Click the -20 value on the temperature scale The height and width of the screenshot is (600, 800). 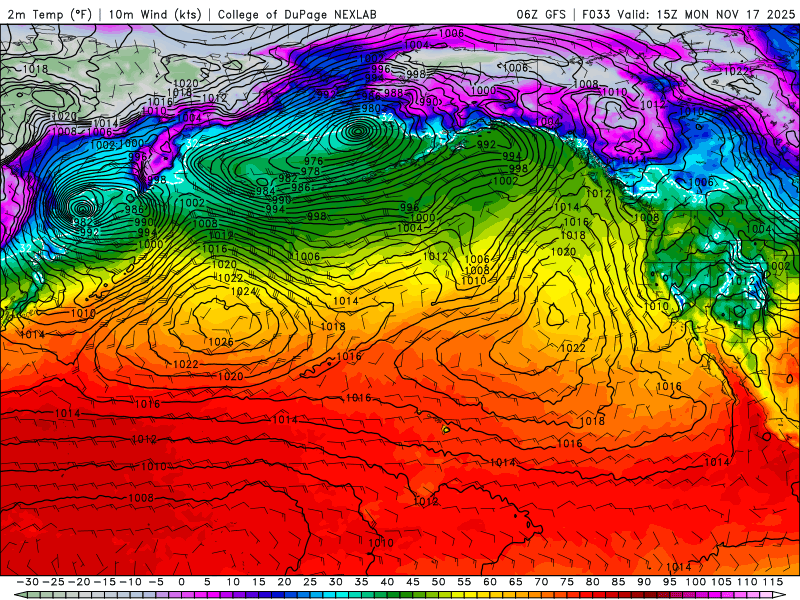point(79,582)
